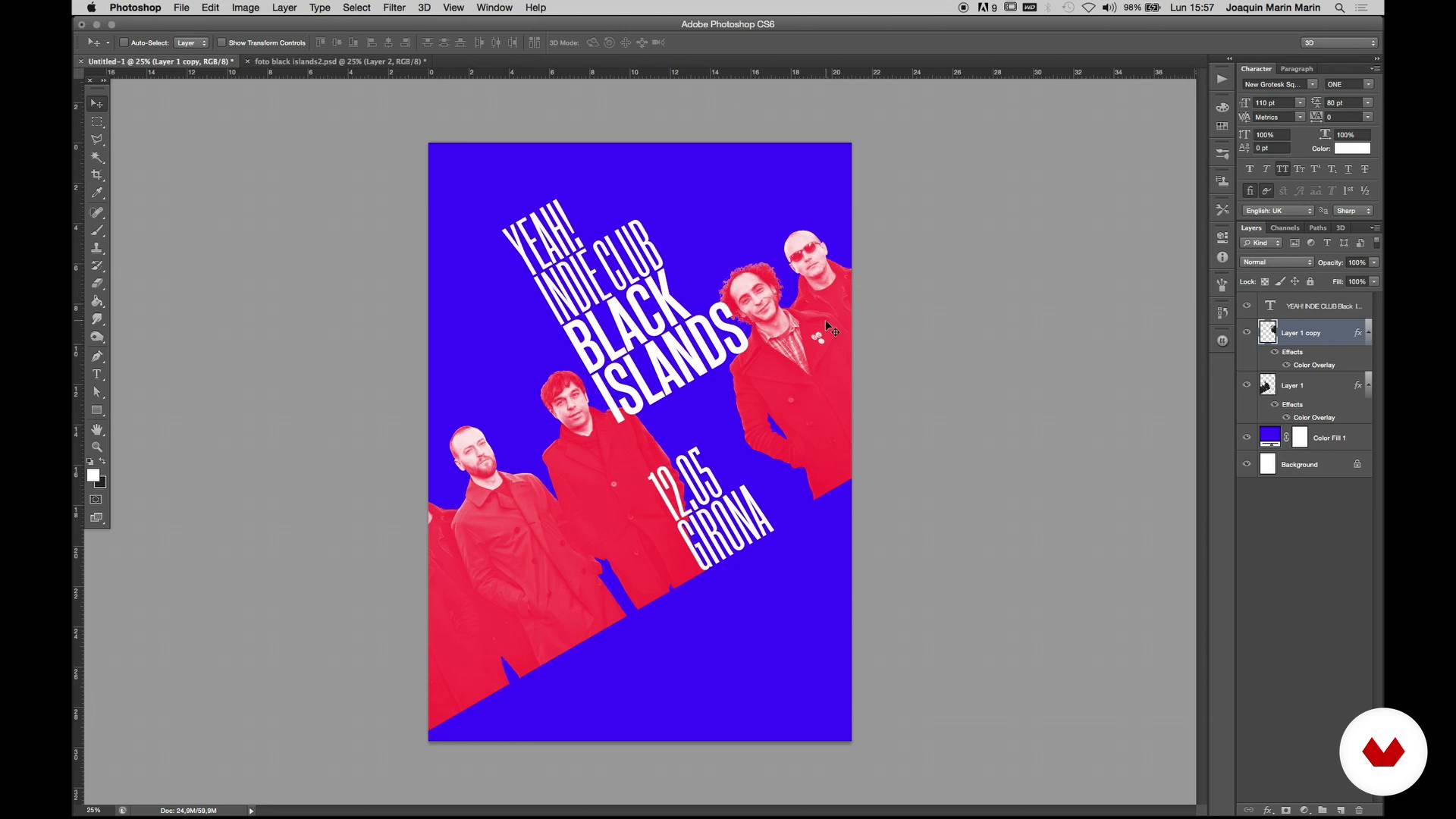Select the Path Selection tool
This screenshot has height=819, width=1456.
click(97, 392)
